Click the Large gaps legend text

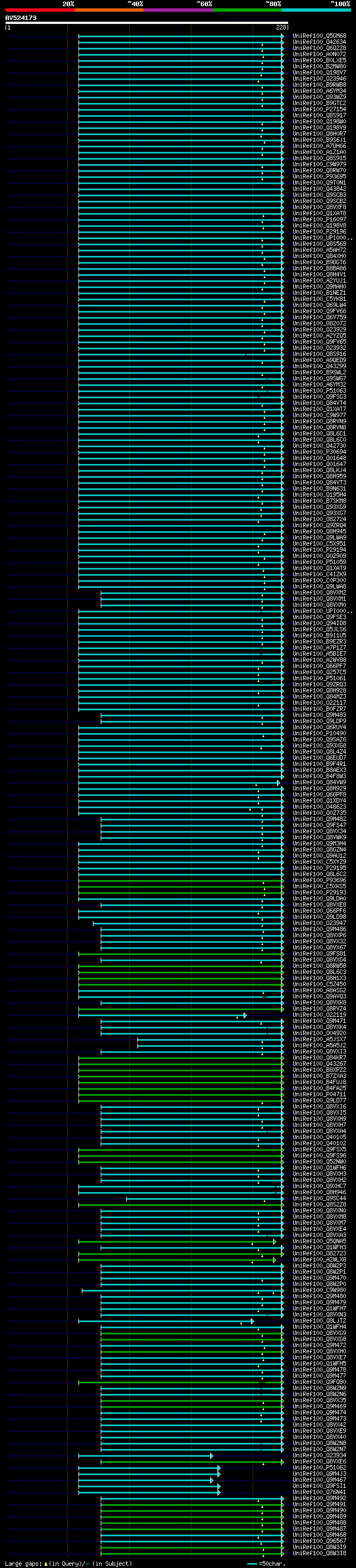point(68,1564)
